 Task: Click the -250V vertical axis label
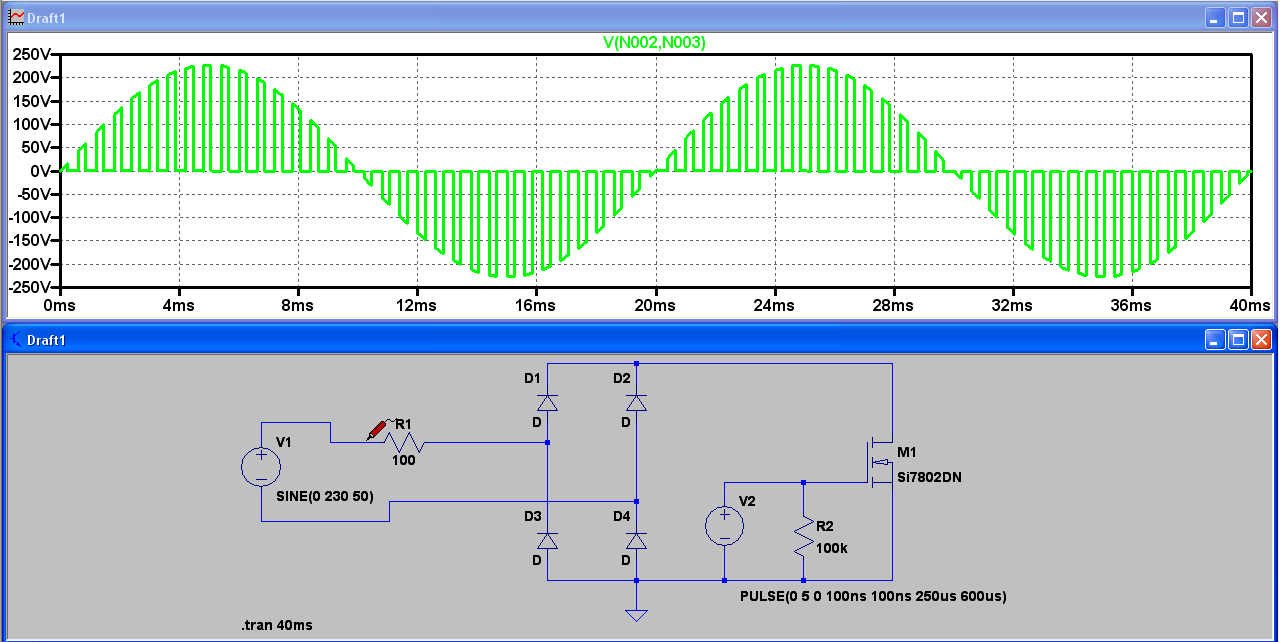(x=30, y=288)
